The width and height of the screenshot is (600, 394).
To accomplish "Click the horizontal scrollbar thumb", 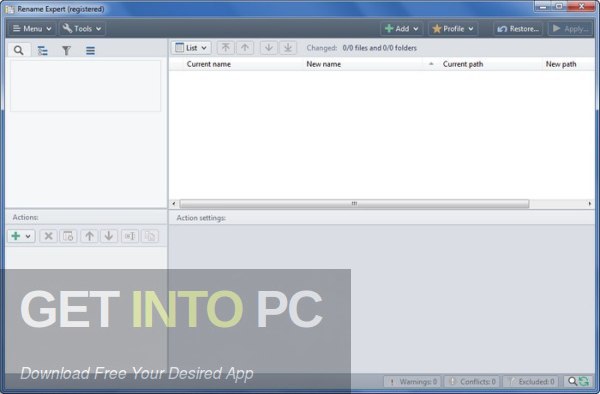I will pyautogui.click(x=354, y=204).
